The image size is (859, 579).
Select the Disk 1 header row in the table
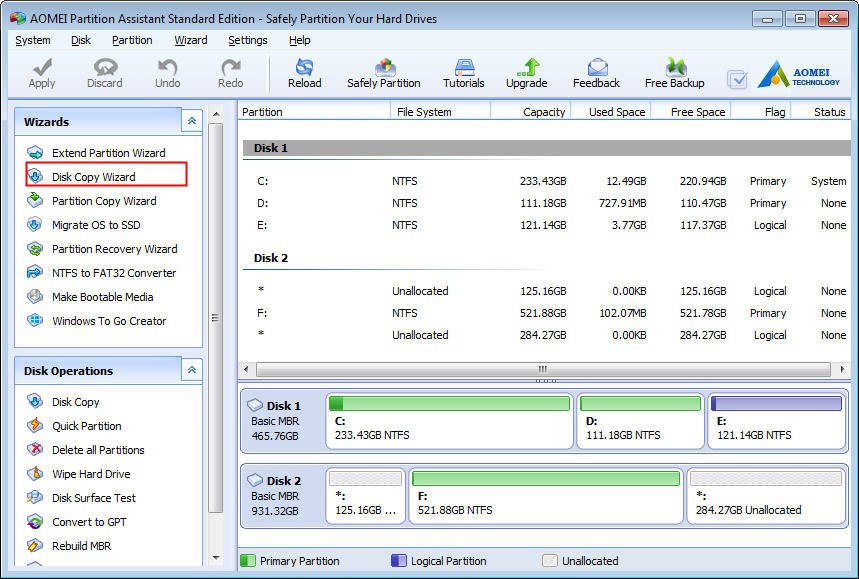point(546,148)
